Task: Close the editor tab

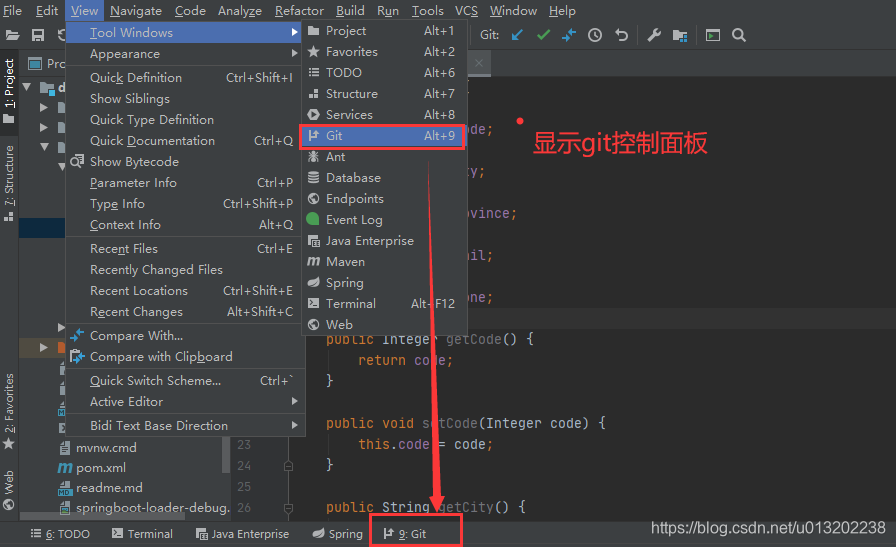Action: pyautogui.click(x=479, y=63)
